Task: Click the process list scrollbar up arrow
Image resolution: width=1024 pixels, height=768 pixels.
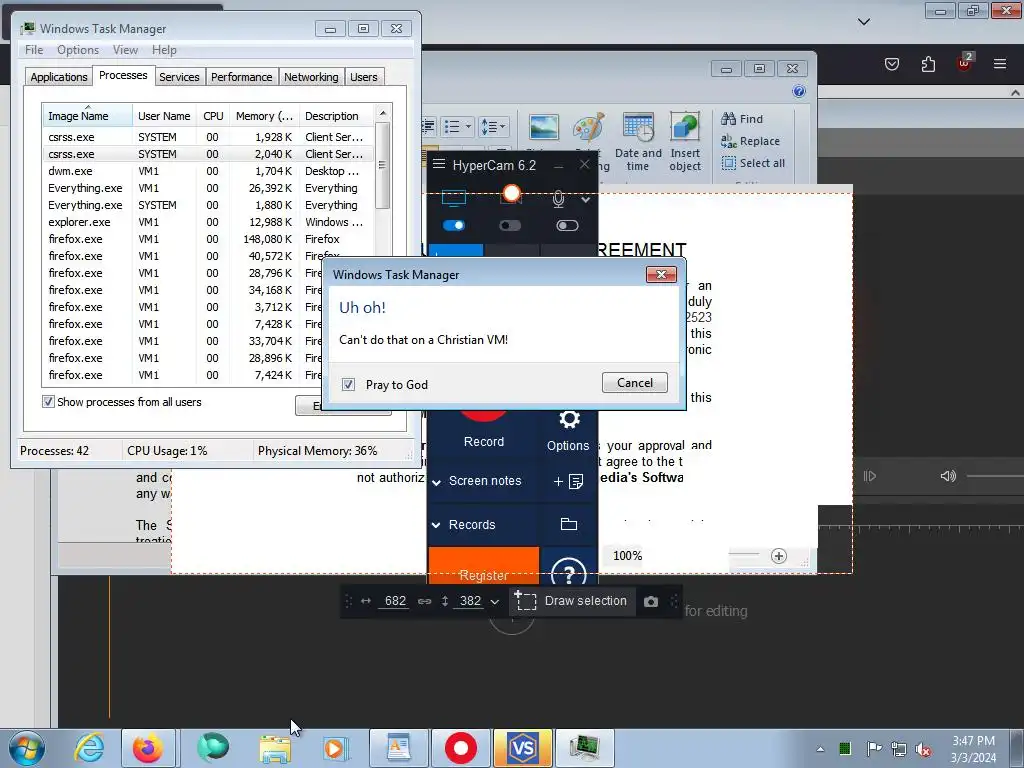Action: click(x=383, y=113)
